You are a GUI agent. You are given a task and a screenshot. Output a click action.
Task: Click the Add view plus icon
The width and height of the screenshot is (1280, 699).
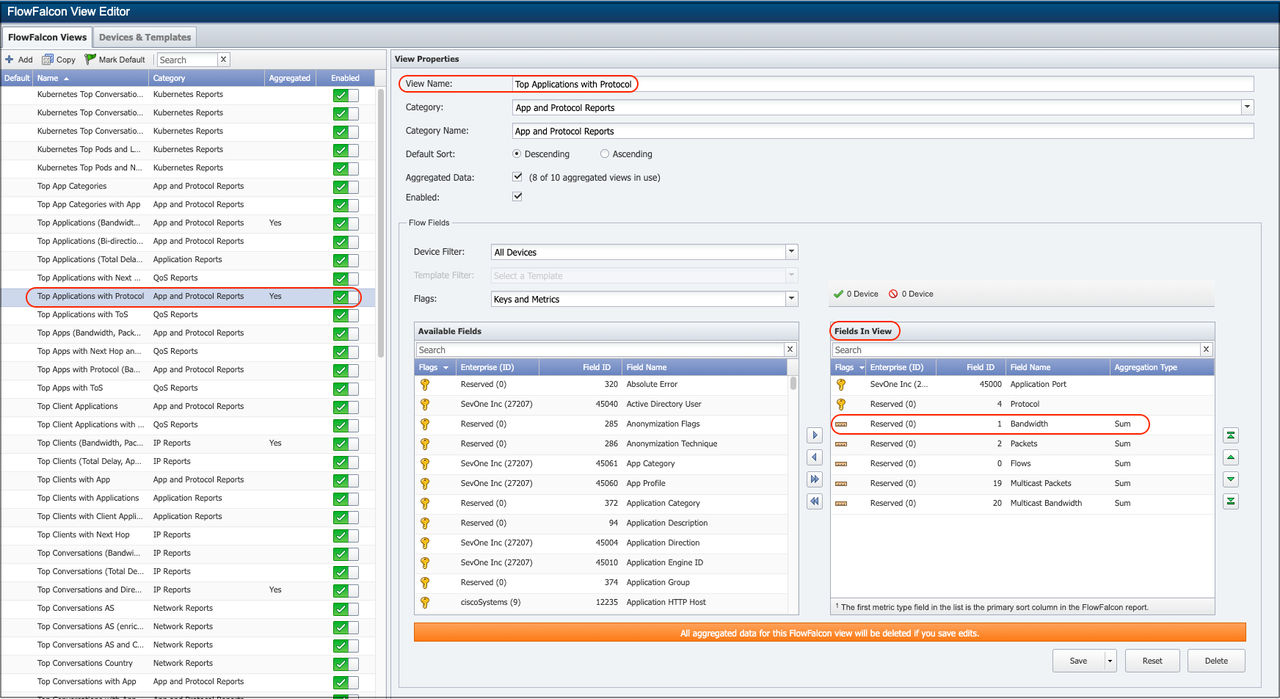pos(9,60)
